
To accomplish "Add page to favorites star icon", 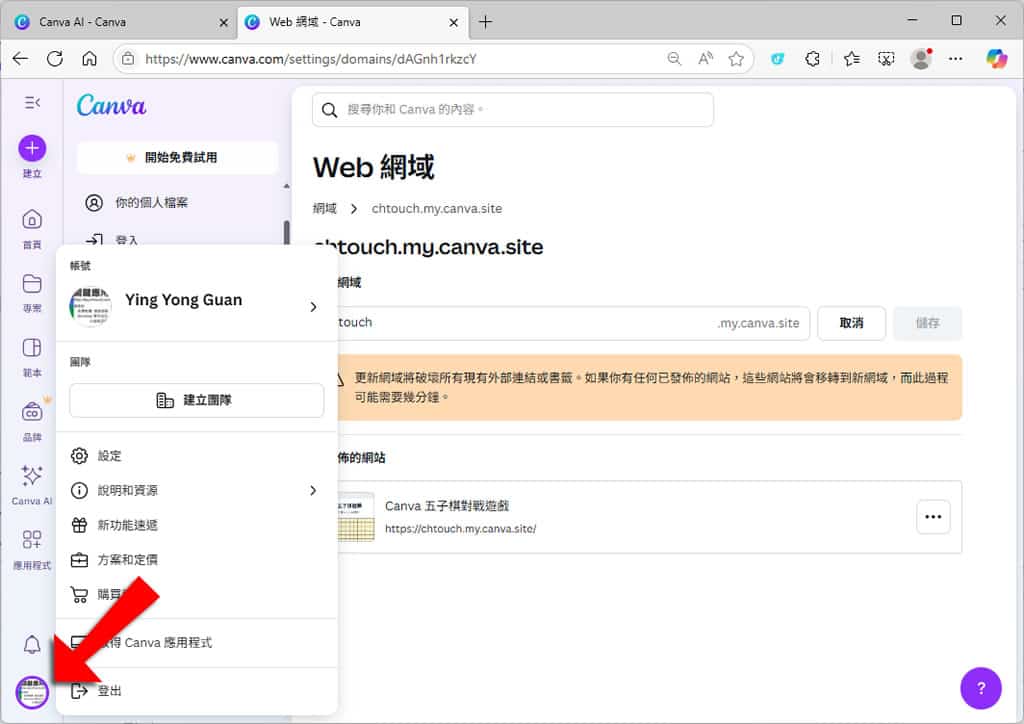I will pos(736,59).
